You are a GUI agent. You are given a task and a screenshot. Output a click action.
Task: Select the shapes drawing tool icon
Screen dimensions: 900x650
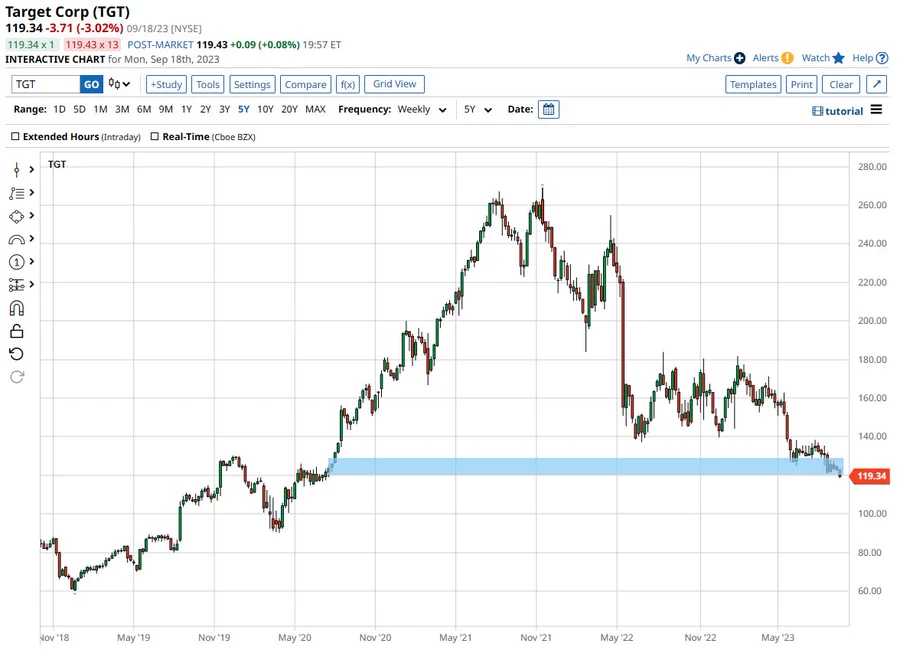(x=17, y=216)
